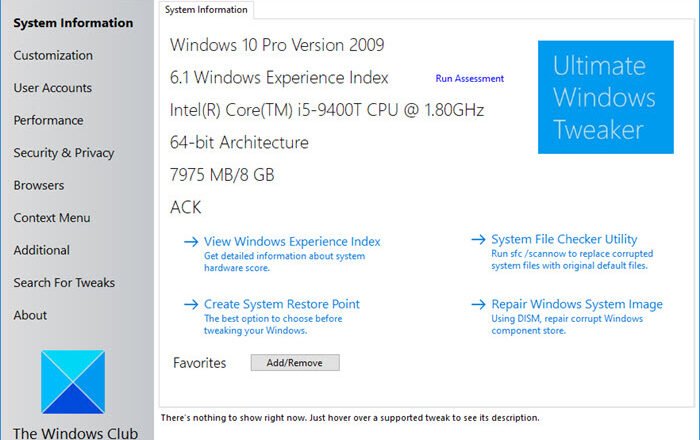
Task: Open Search For Tweaks
Action: click(64, 283)
